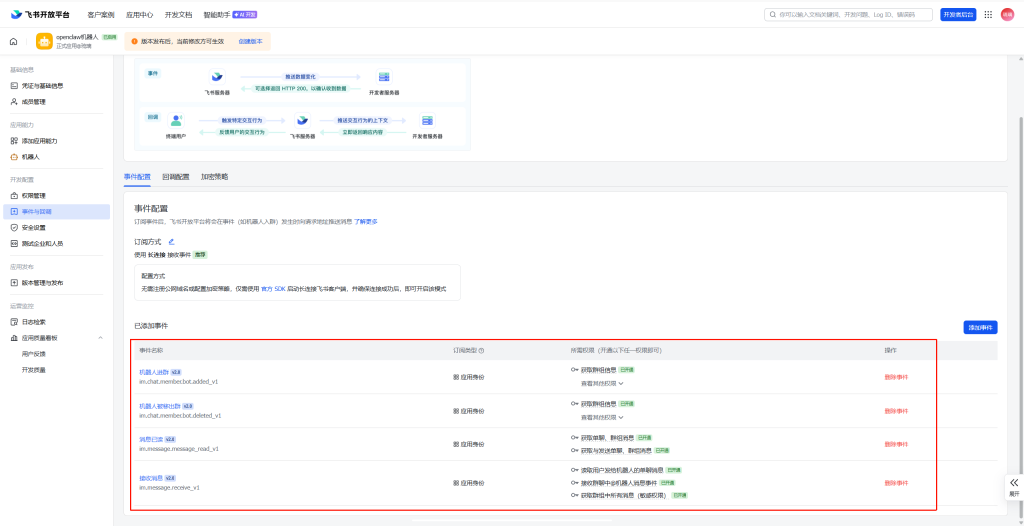Click the help icon beside 订阅类型
The height and width of the screenshot is (526, 1024).
pos(482,350)
